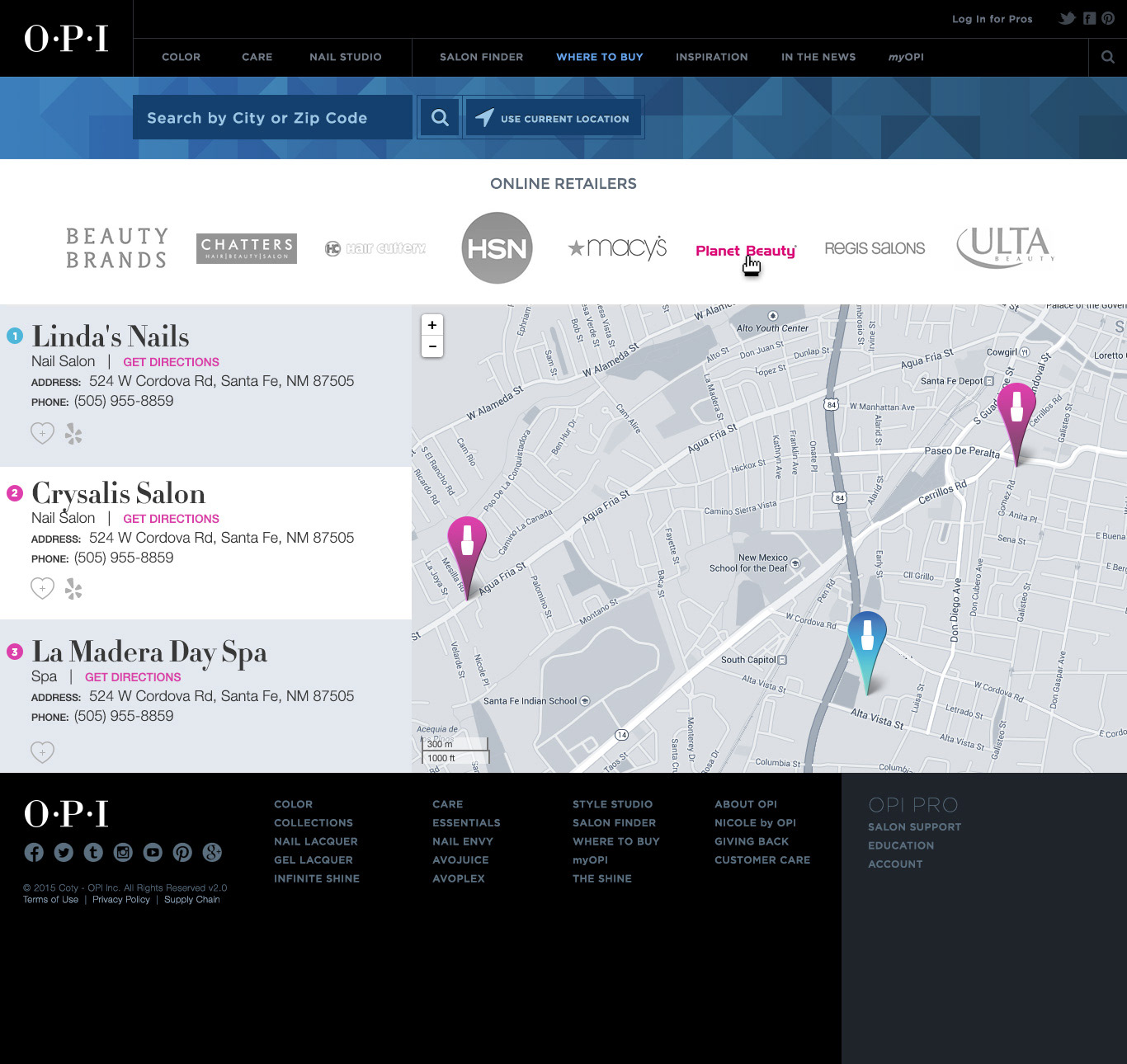Screen dimensions: 1127x1064
Task: Open Terms of Use footer link
Action: [x=51, y=900]
